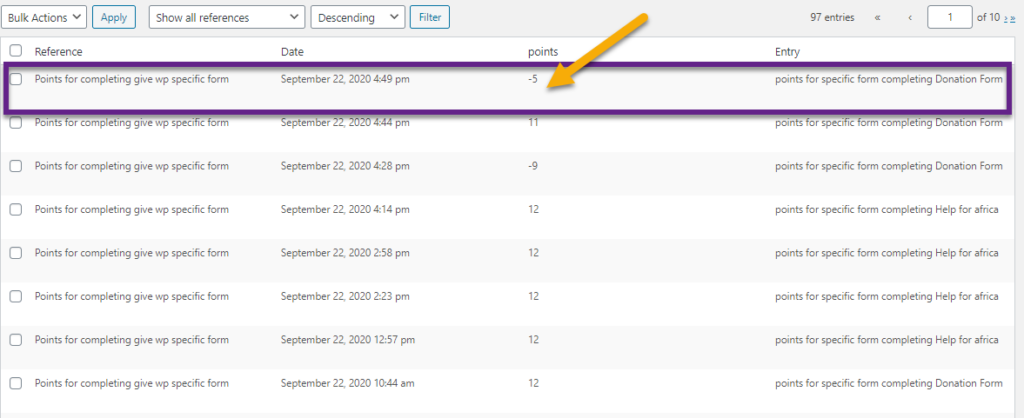1024x418 pixels.
Task: Open the Bulk Actions dropdown
Action: pyautogui.click(x=45, y=17)
